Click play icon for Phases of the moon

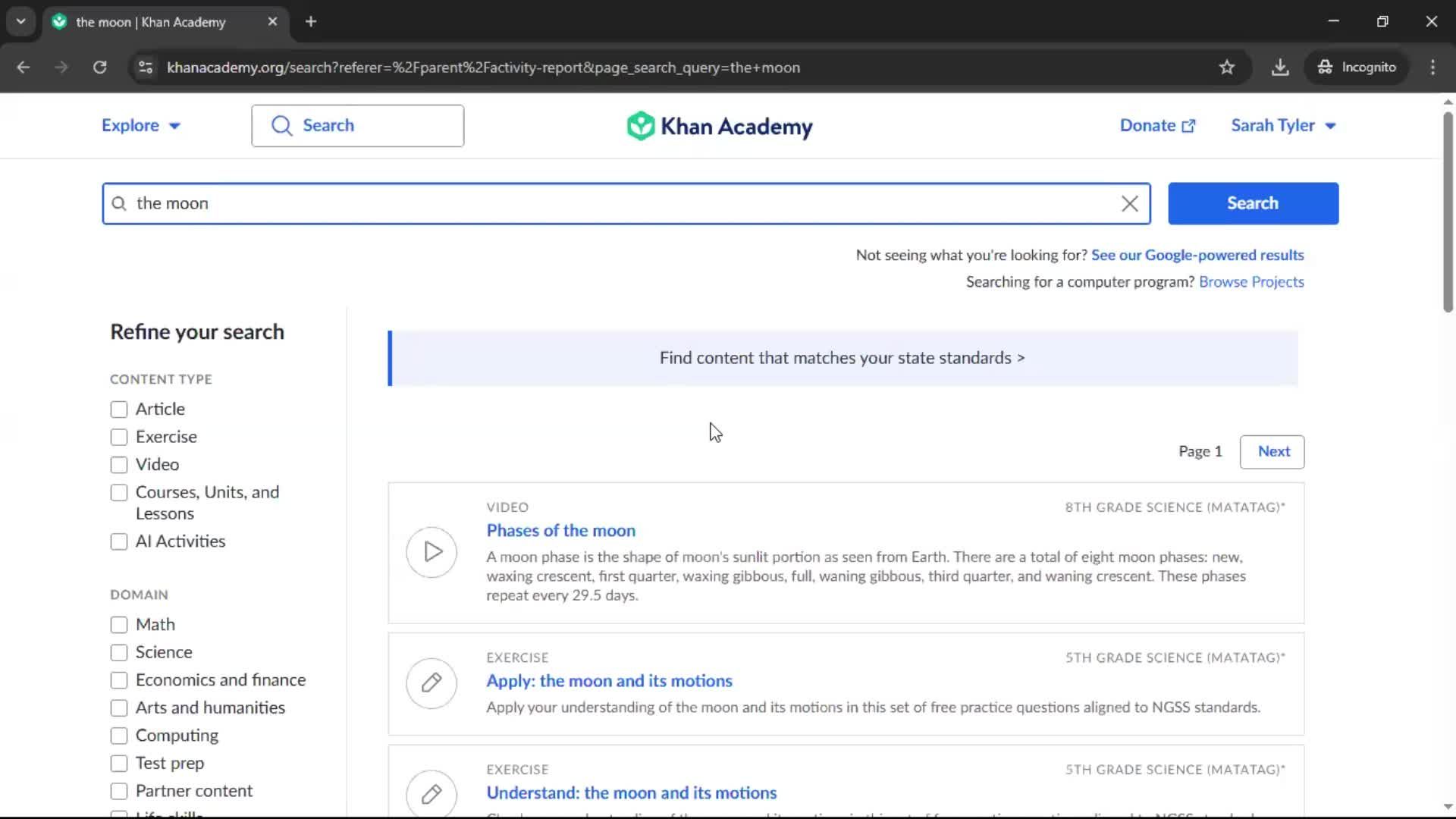pos(431,552)
